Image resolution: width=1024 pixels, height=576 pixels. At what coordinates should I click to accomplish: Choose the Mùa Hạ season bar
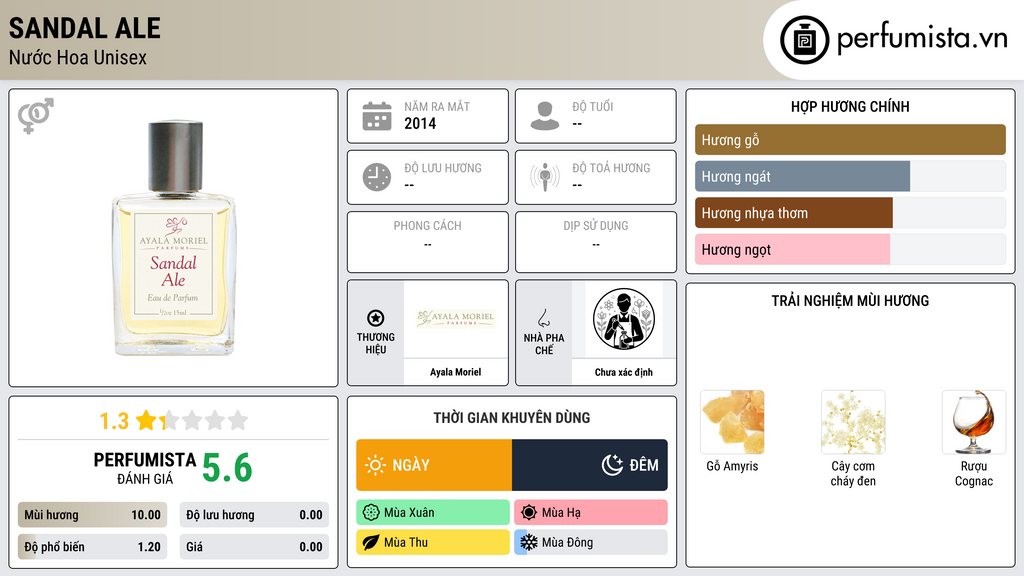590,513
